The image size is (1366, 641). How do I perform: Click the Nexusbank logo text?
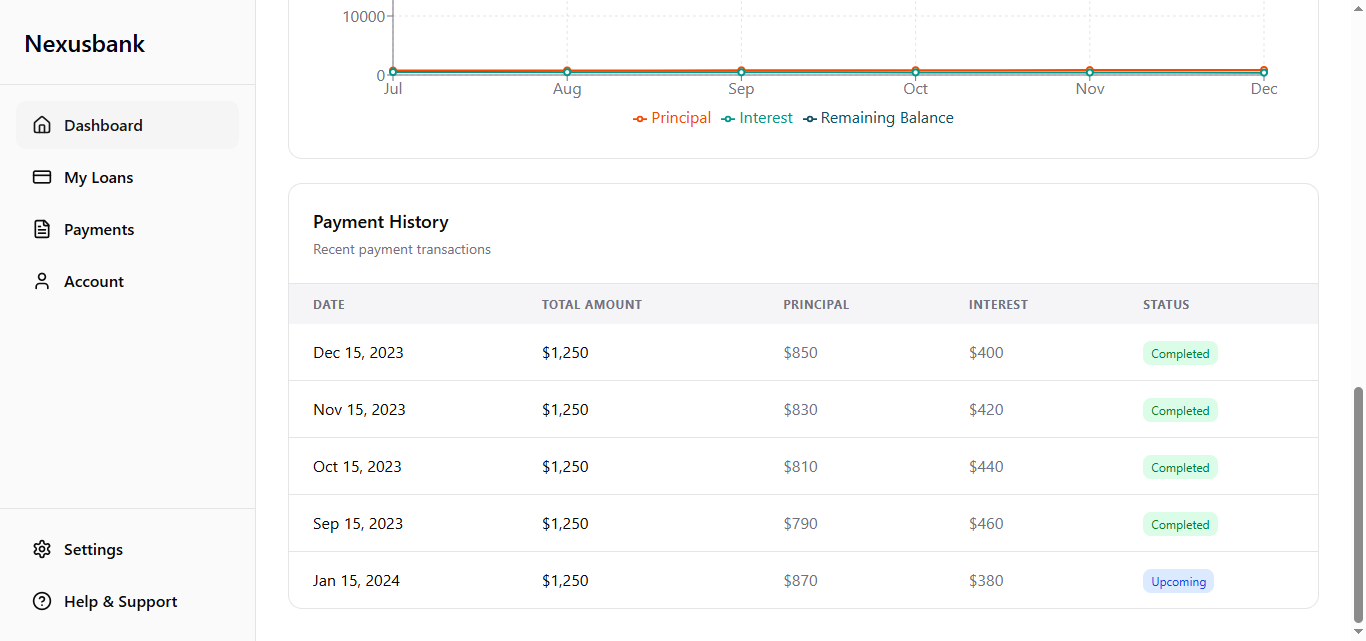pos(85,44)
